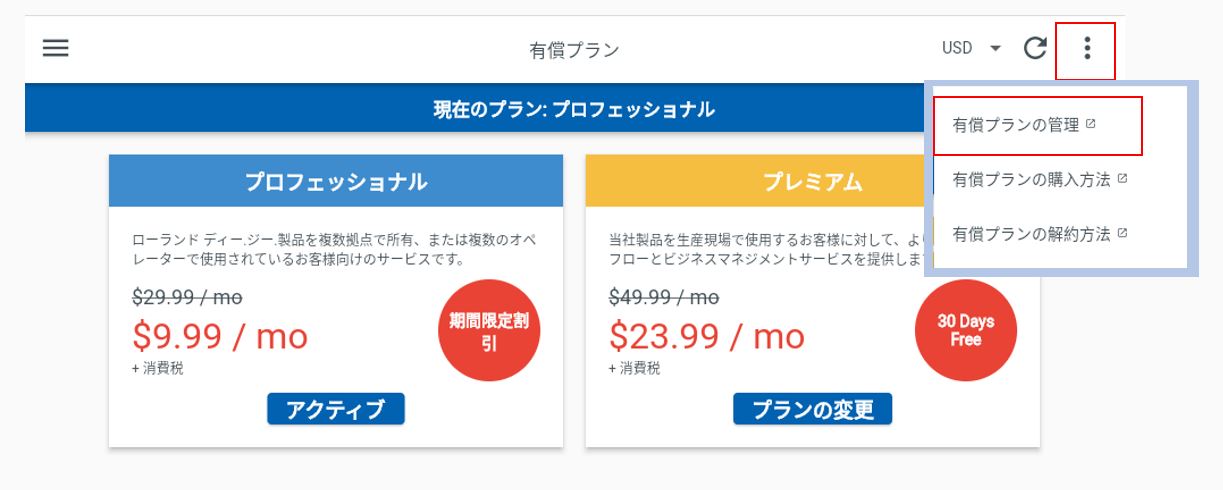Screen dimensions: 1223x490
Task: Click the プロフェッショナル plan card header
Action: (x=336, y=181)
